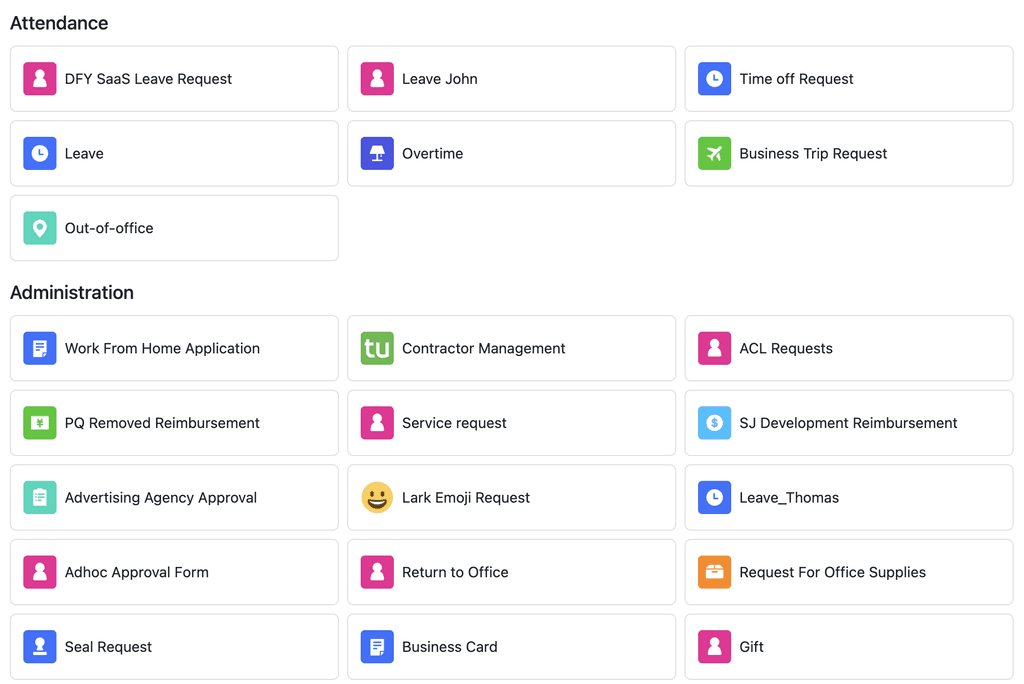Click the Work From Home Application document icon
Viewport: 1024px width, 684px height.
point(39,348)
